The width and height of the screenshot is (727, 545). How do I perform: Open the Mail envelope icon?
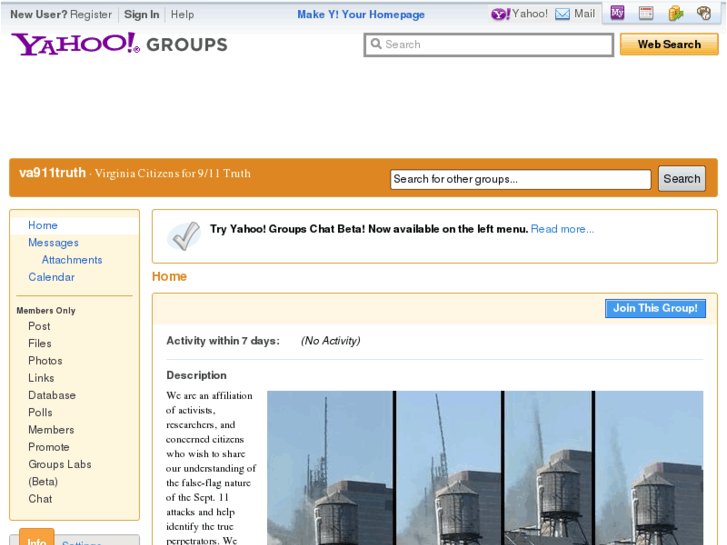coord(562,14)
